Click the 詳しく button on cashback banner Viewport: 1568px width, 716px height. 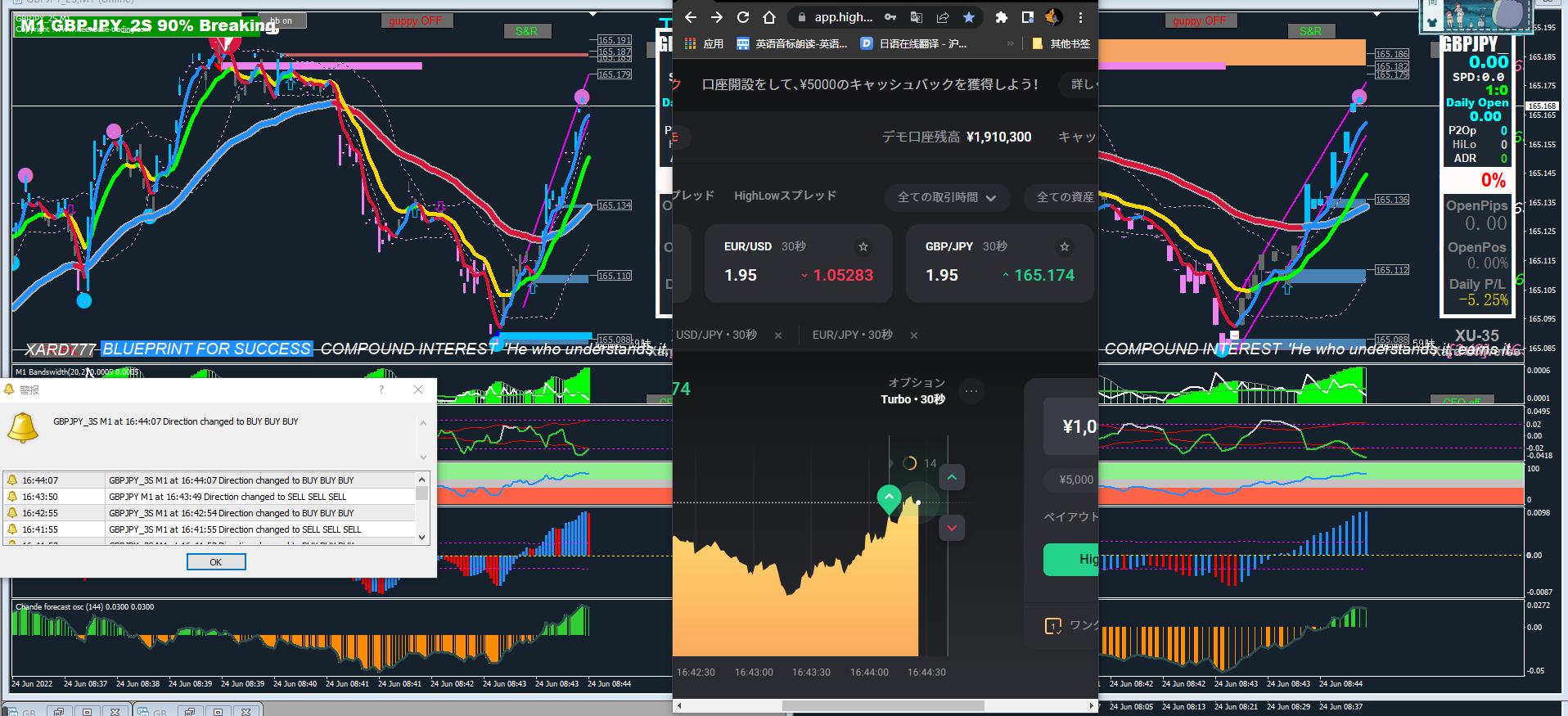point(1079,84)
